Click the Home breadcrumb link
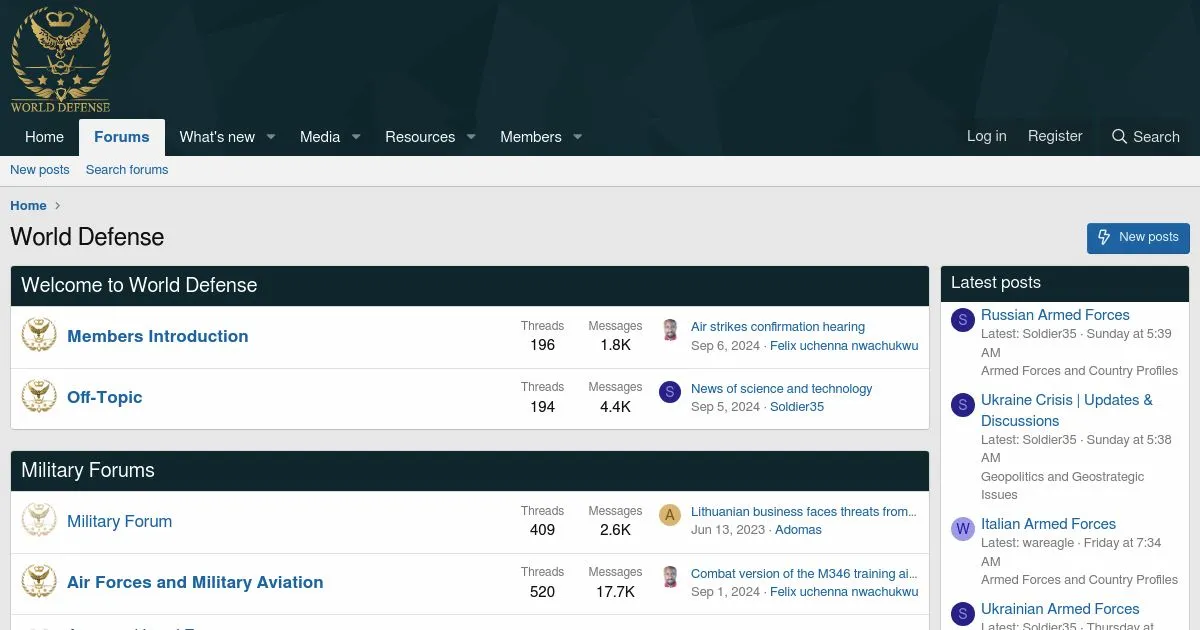 click(x=28, y=205)
